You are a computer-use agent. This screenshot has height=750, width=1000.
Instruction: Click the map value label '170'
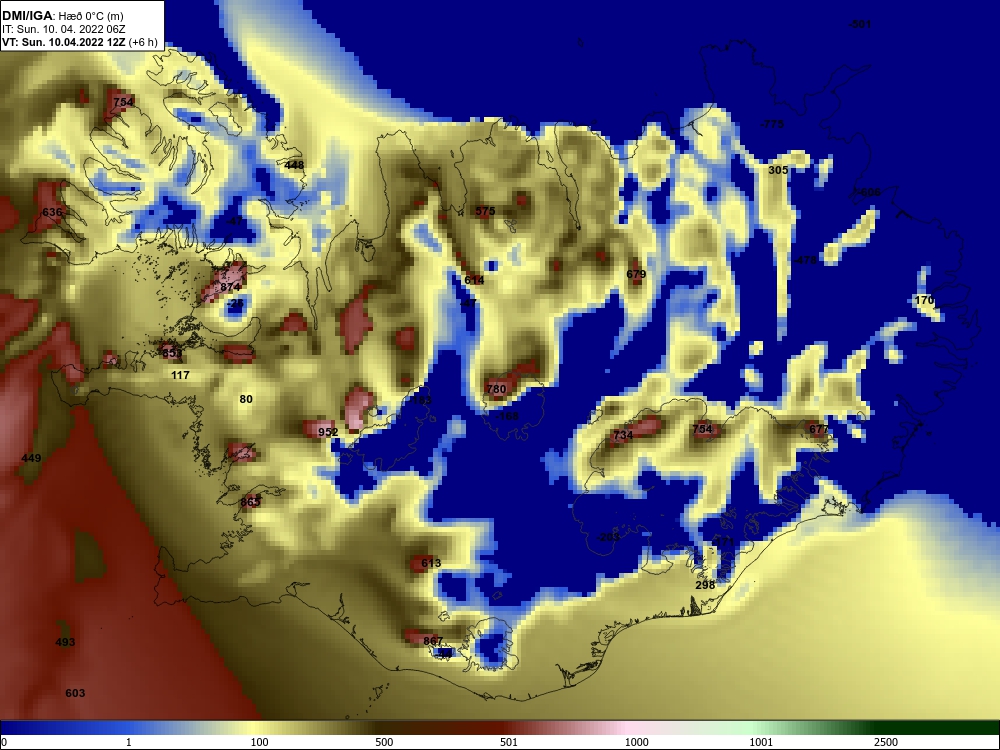click(925, 300)
